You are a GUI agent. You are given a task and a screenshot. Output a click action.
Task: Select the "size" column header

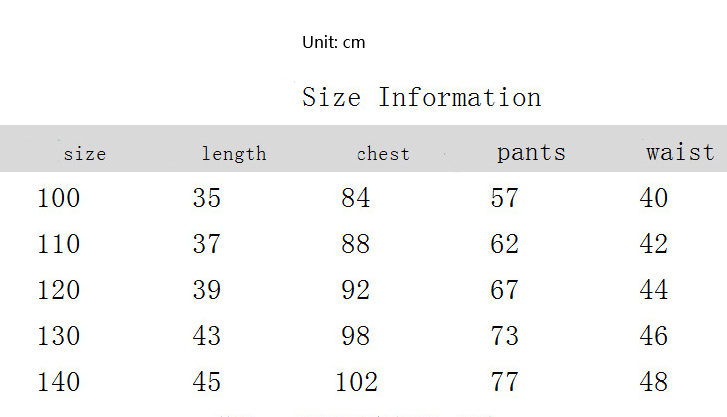pyautogui.click(x=84, y=154)
